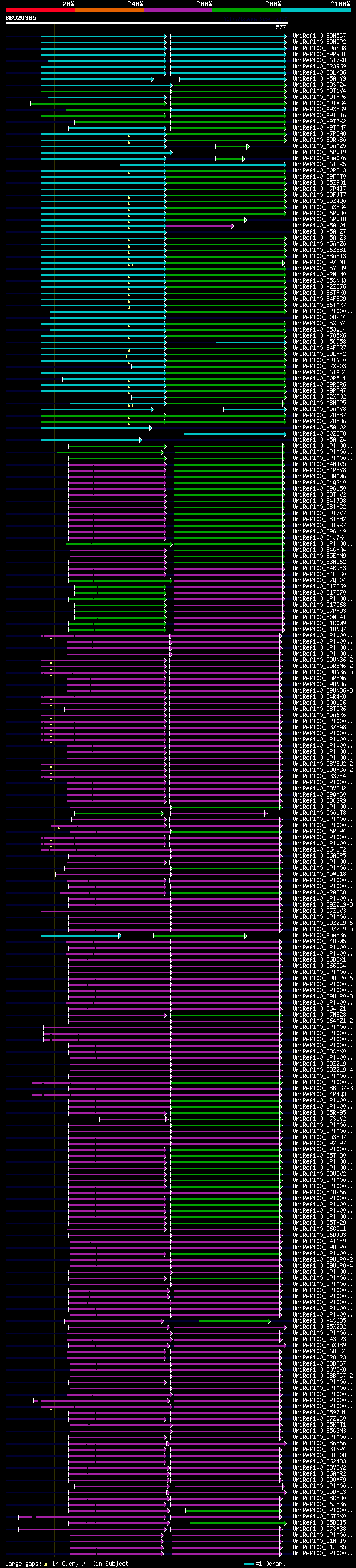Select hit label UniRef100_A5C958
The image size is (356, 1568).
click(319, 342)
